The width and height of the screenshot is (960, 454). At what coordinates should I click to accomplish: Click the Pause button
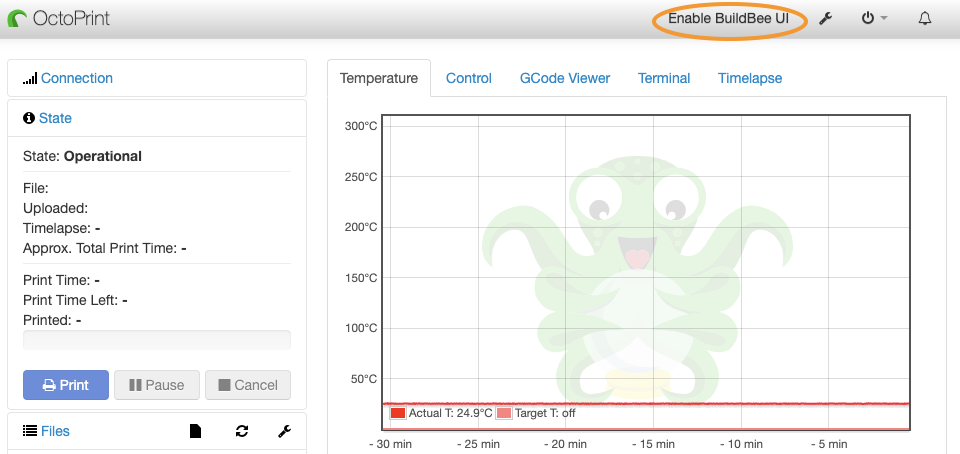pyautogui.click(x=157, y=385)
